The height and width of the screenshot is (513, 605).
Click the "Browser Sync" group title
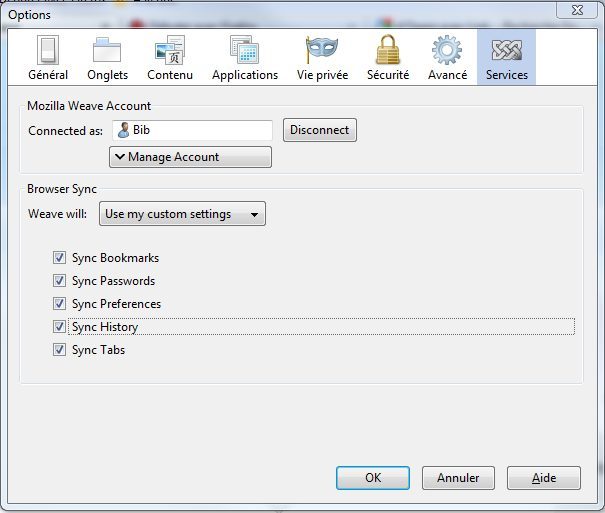tap(62, 189)
